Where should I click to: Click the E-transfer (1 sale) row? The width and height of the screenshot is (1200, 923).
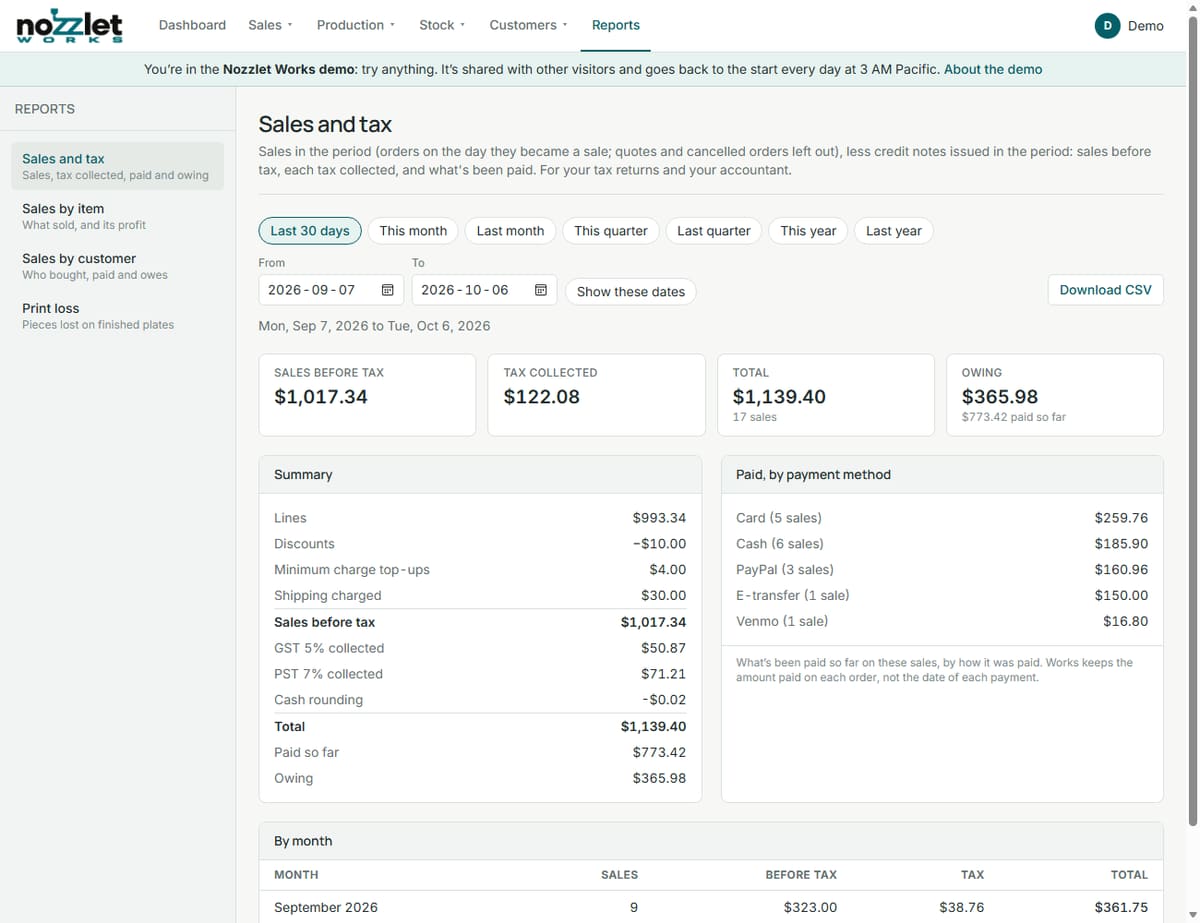[x=942, y=595]
